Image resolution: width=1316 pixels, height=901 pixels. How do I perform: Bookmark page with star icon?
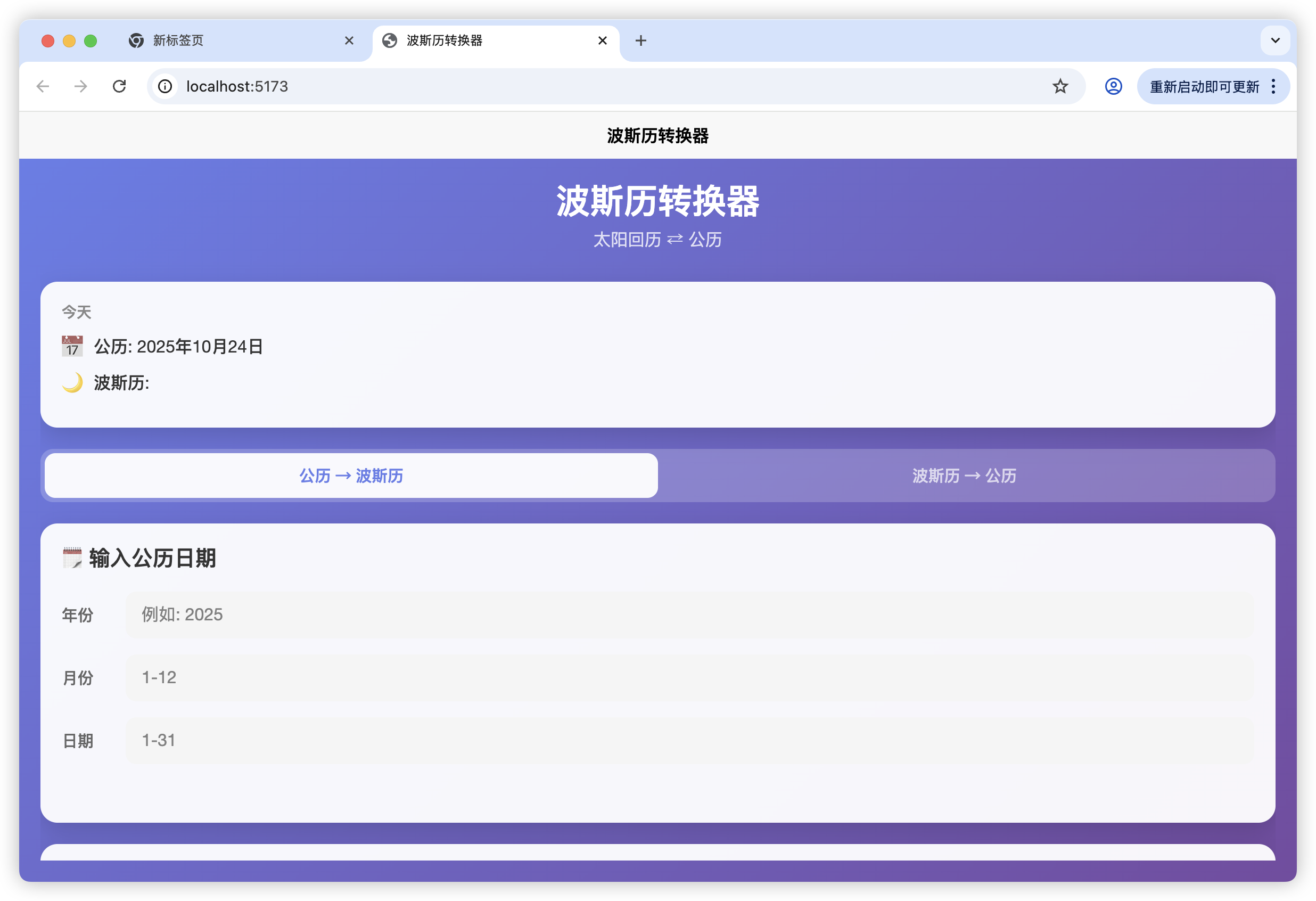tap(1060, 86)
